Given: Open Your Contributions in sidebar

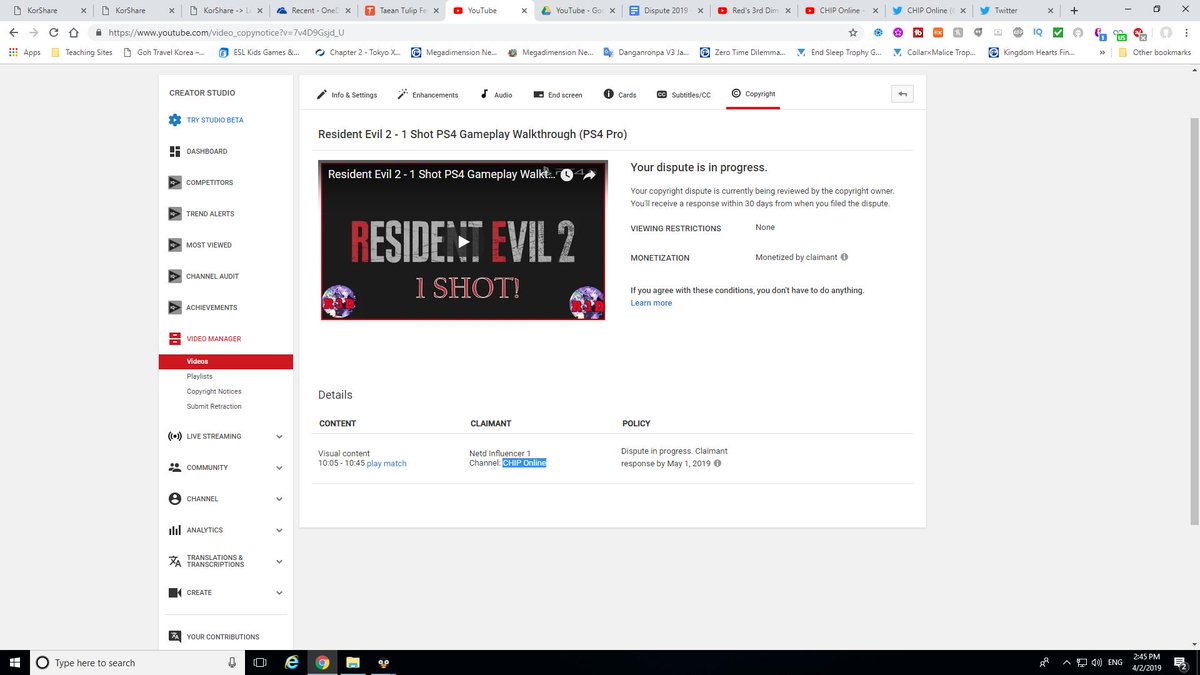Looking at the screenshot, I should pyautogui.click(x=213, y=636).
